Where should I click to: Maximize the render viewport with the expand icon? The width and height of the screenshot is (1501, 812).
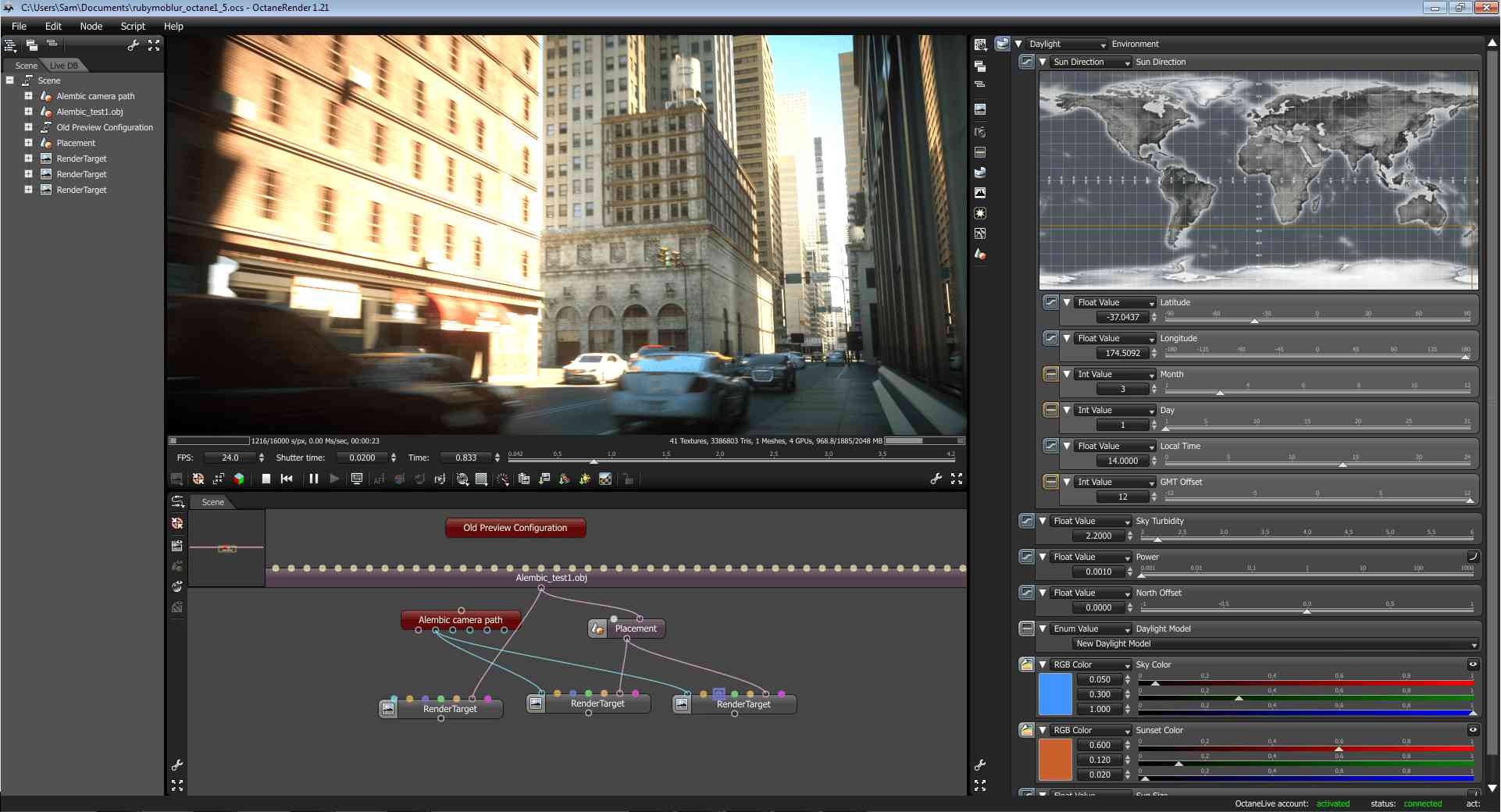coord(957,479)
